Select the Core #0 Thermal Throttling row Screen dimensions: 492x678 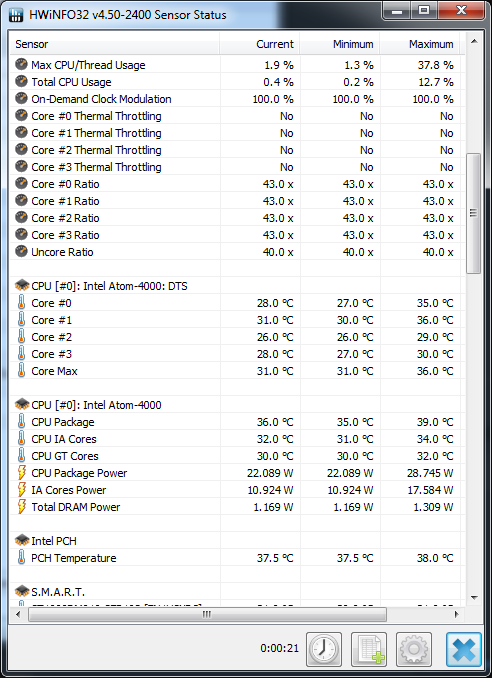(x=237, y=116)
